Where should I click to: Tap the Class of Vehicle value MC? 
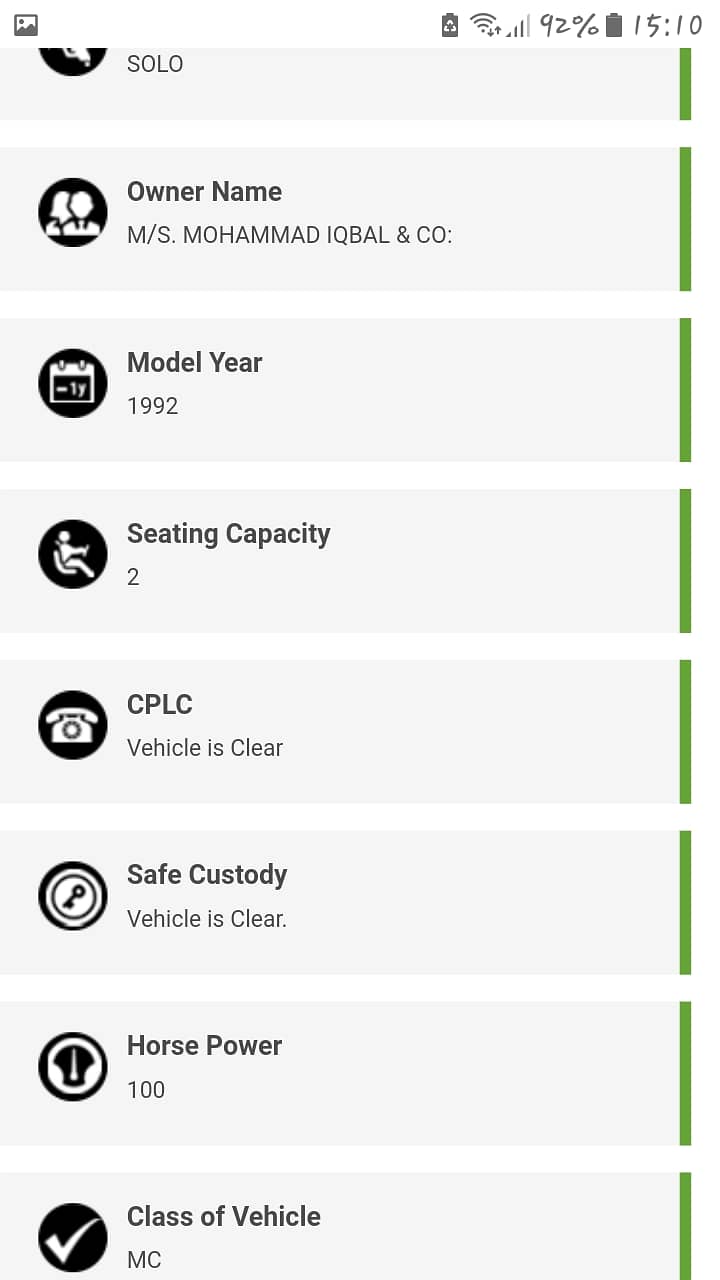tap(144, 1260)
